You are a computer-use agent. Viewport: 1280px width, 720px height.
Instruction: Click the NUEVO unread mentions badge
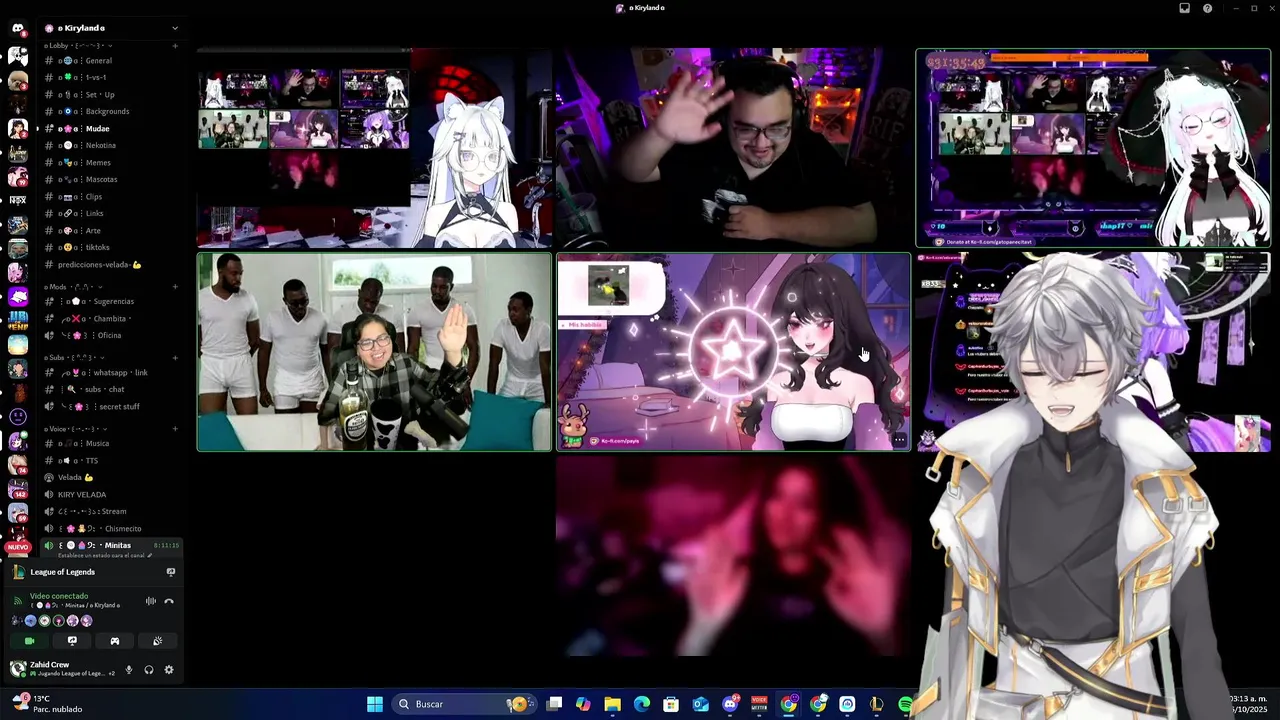[18, 547]
